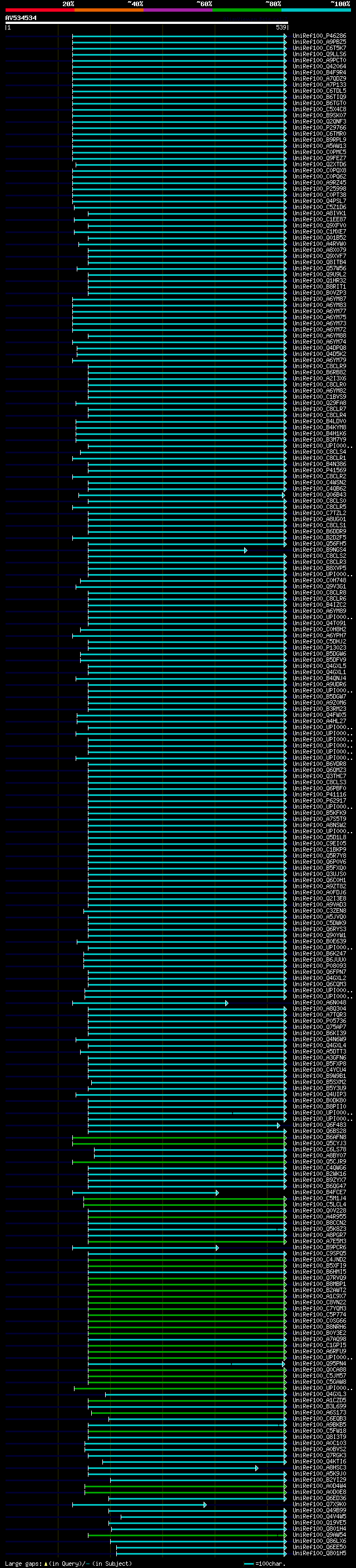Click the green alignment bar for UniRef100_B6AFN8
The image size is (356, 1568).
pyautogui.click(x=180, y=1137)
